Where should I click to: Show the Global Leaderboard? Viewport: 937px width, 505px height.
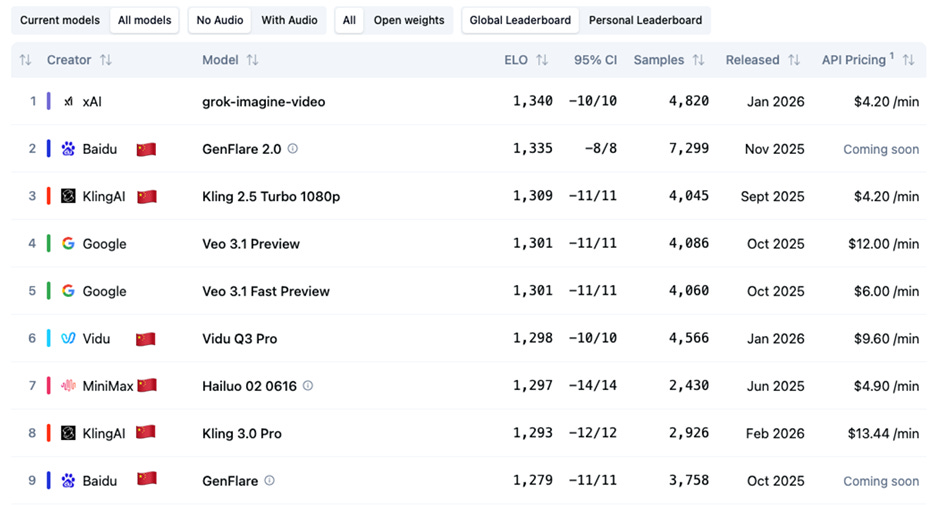point(520,20)
